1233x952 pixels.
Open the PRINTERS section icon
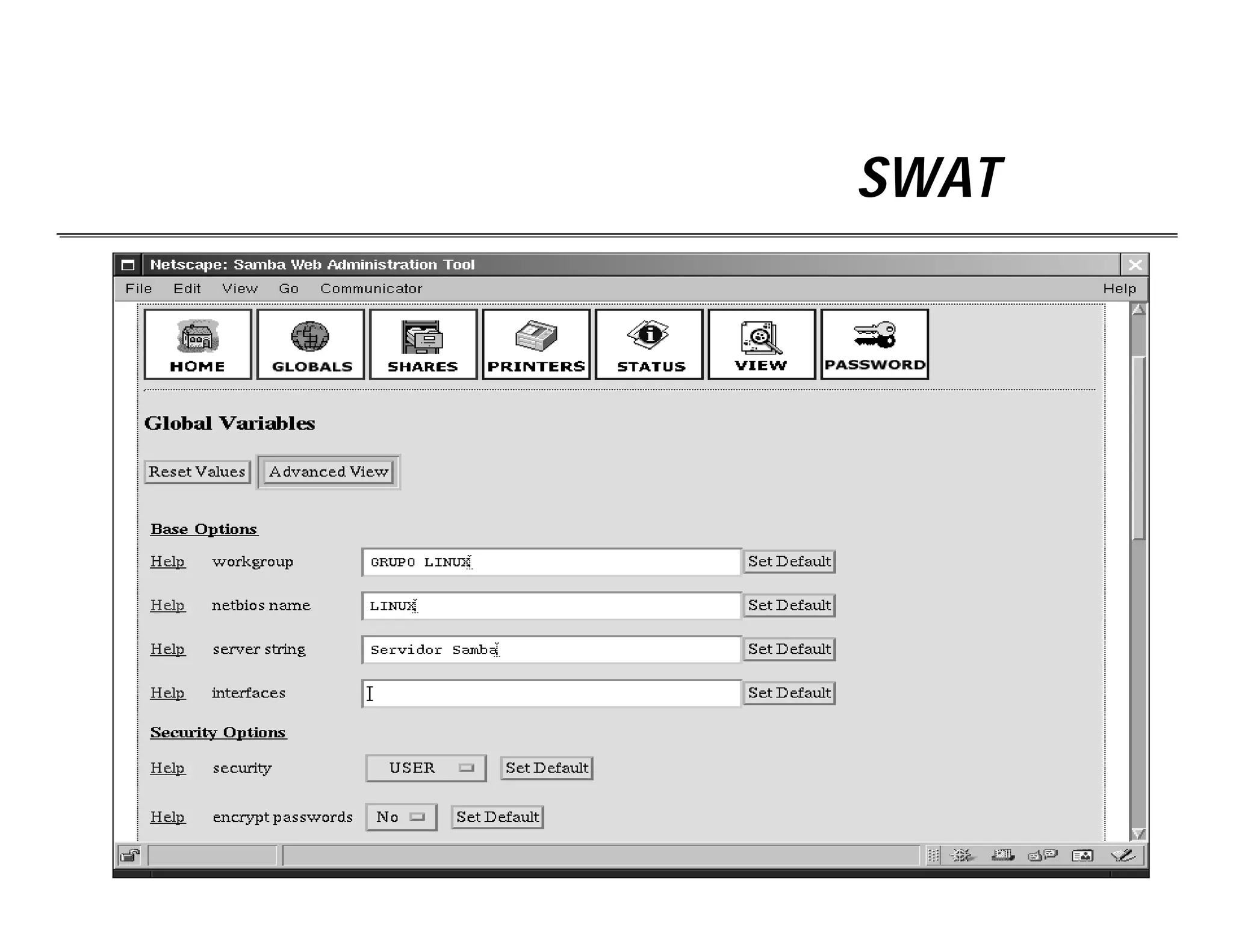[x=536, y=344]
